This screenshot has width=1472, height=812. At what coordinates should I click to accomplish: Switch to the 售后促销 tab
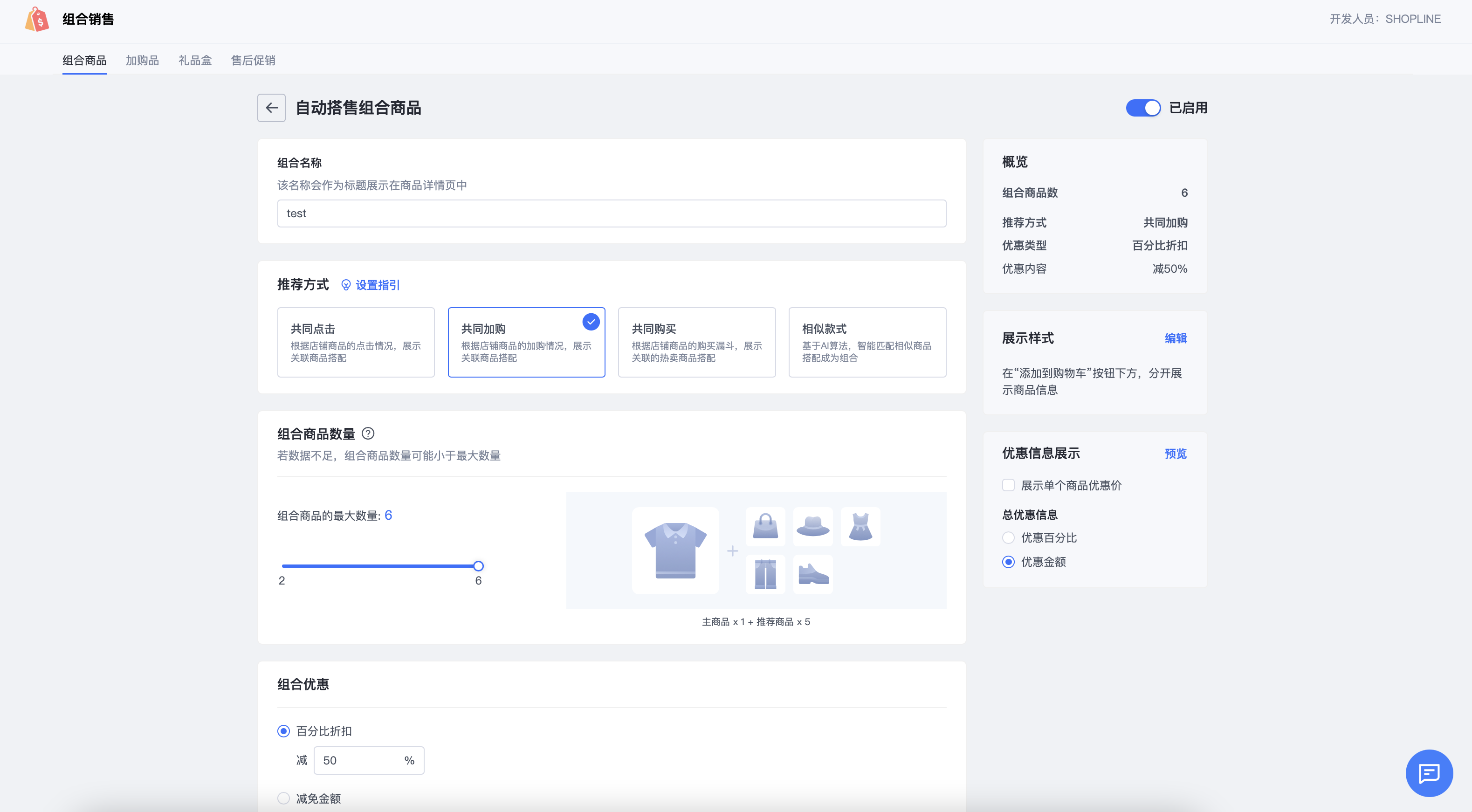253,61
